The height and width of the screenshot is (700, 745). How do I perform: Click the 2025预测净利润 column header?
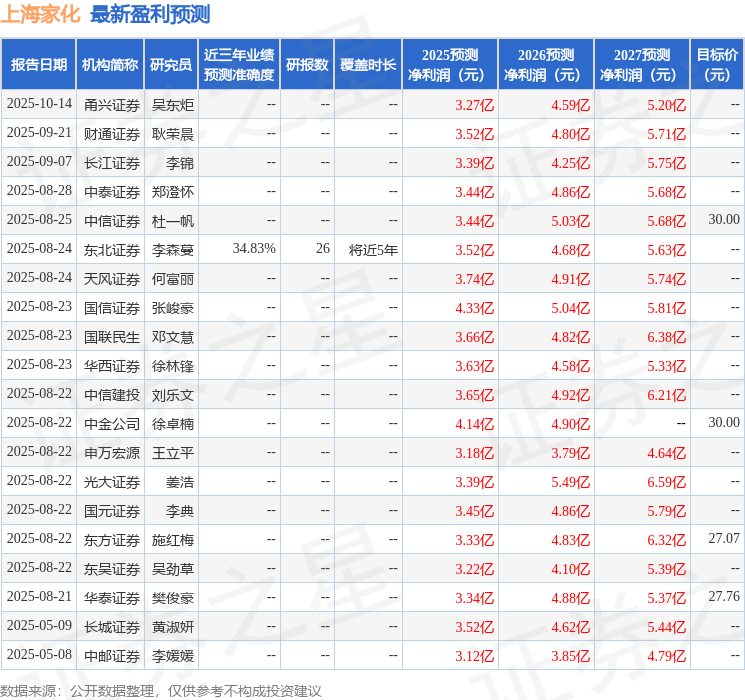click(450, 65)
